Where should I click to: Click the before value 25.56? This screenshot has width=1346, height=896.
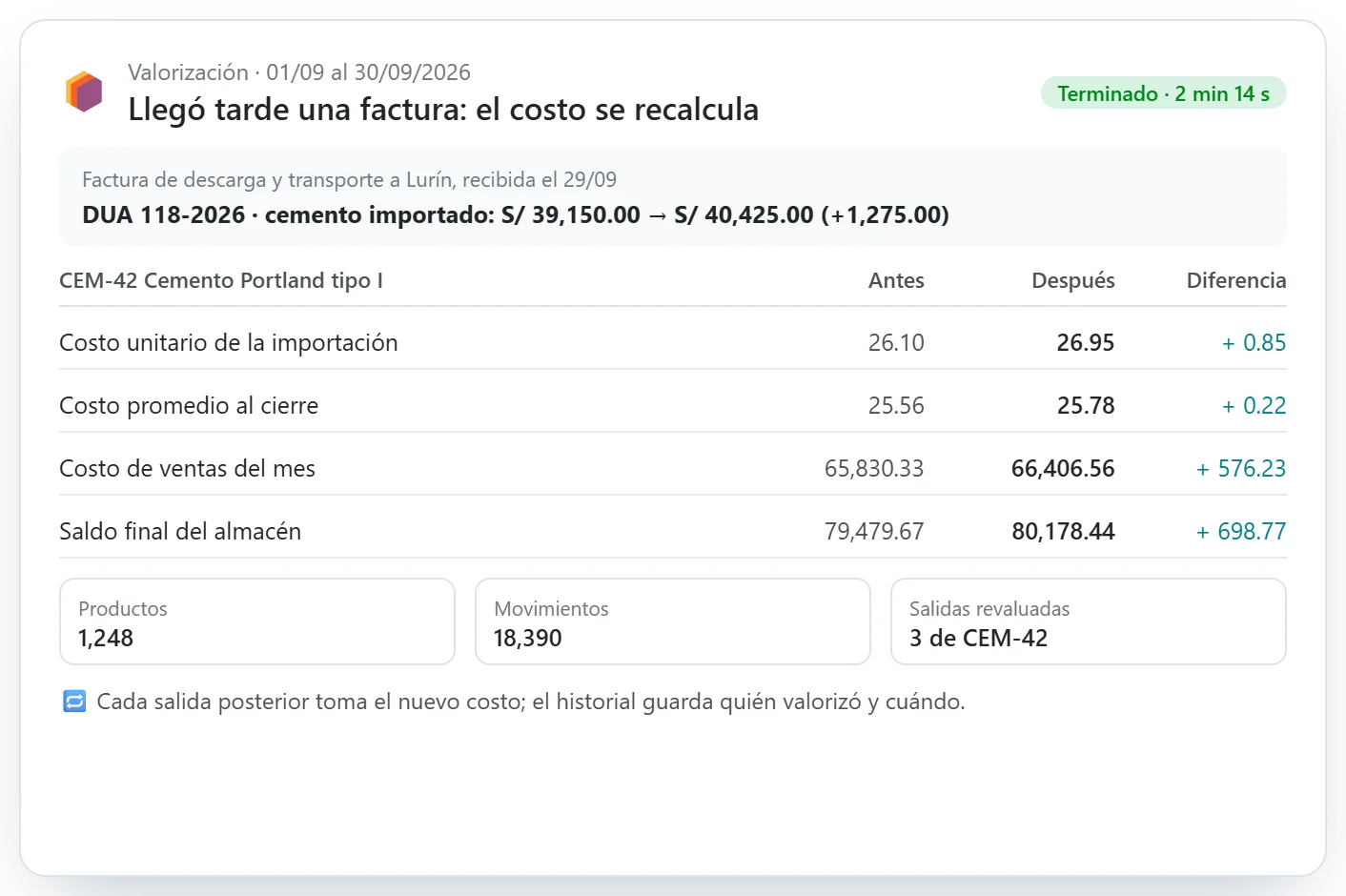pos(896,405)
